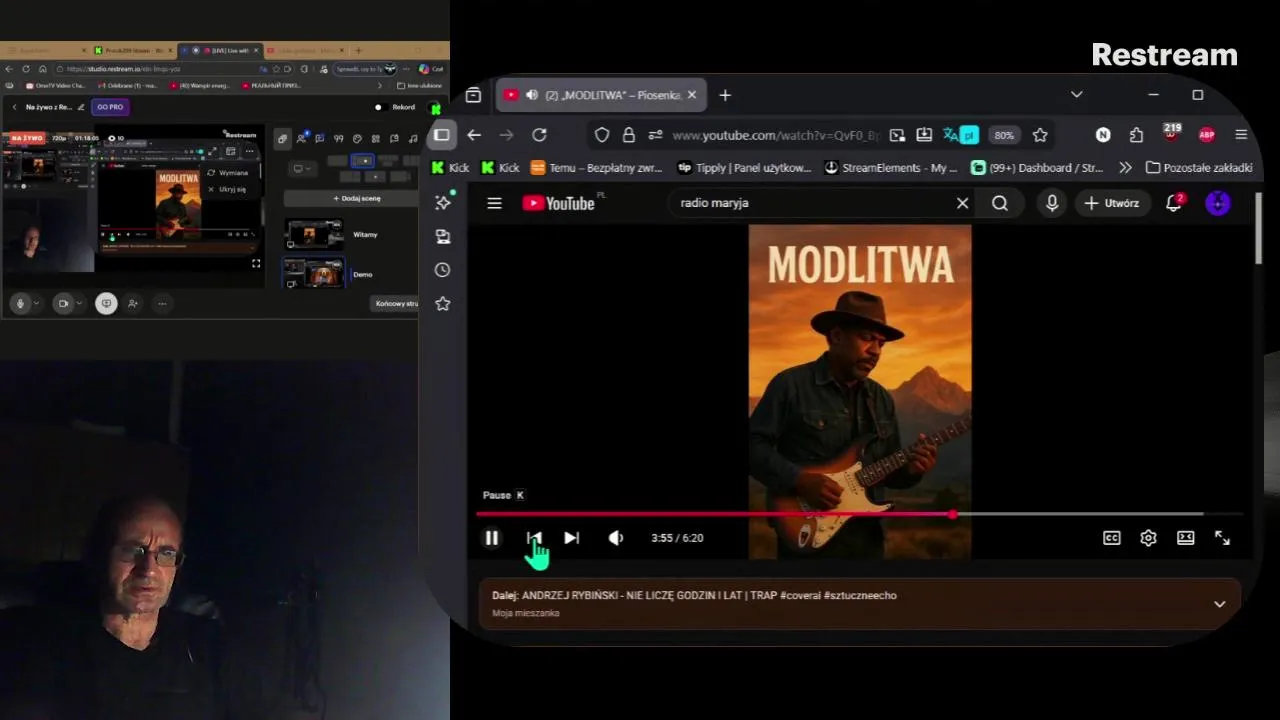Viewport: 1280px width, 720px height.
Task: Enter YouTube fullscreen mode
Action: point(1222,538)
